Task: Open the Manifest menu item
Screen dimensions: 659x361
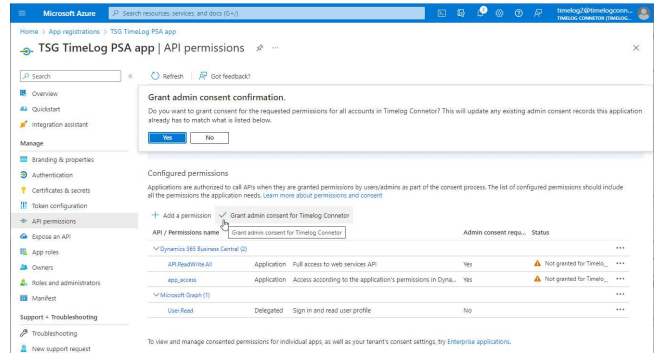Action: [44, 298]
